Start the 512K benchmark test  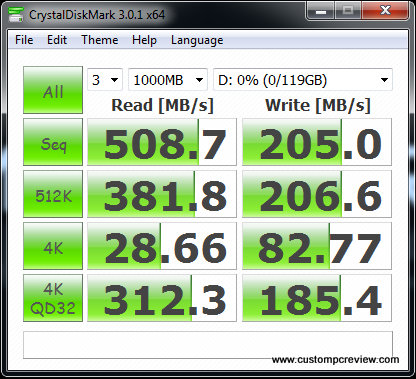tap(53, 194)
